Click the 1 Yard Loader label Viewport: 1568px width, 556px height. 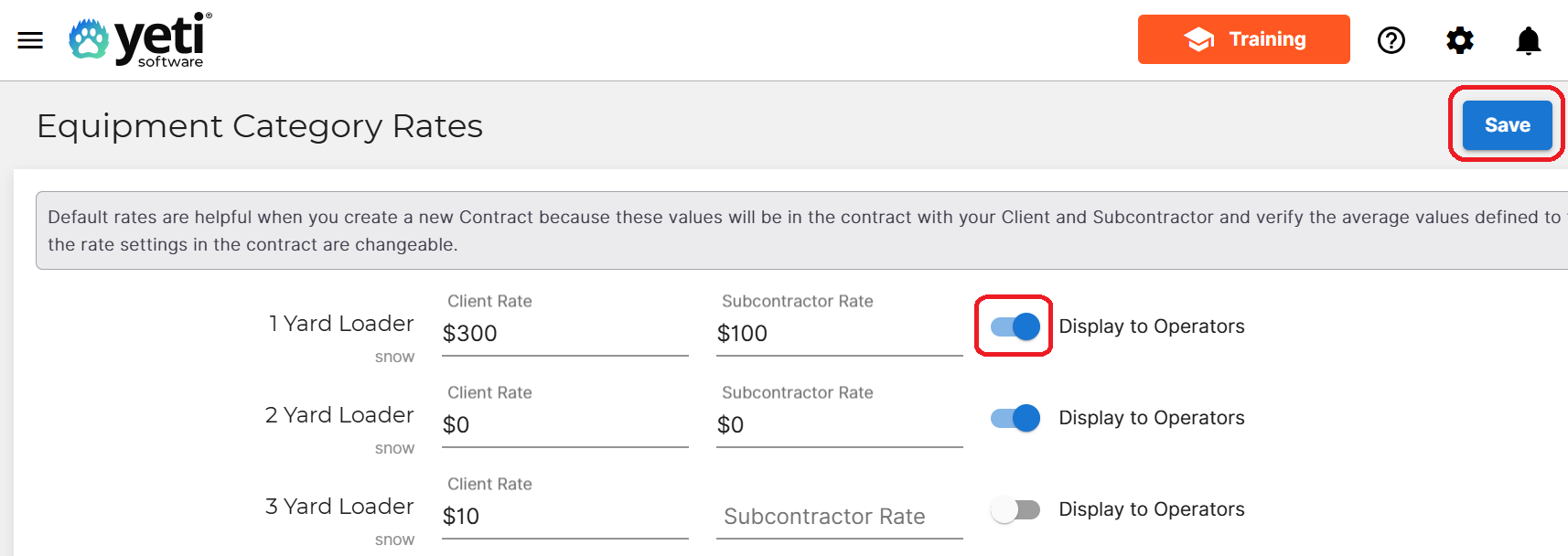[340, 324]
